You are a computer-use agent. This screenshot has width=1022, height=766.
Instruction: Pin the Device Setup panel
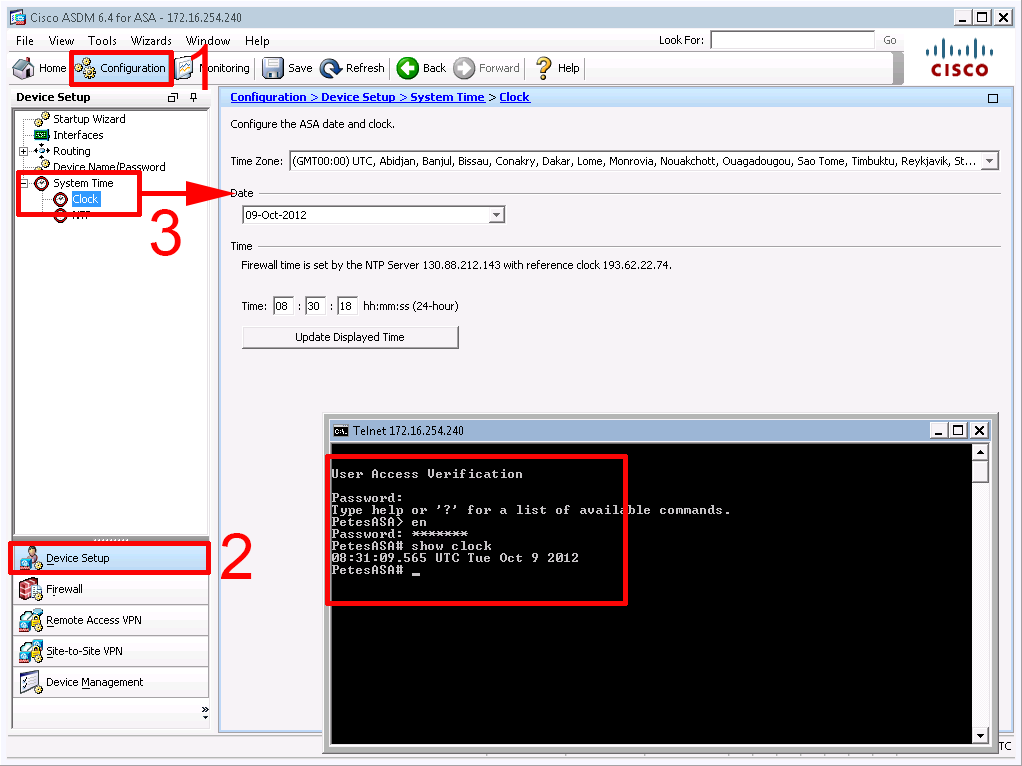click(194, 97)
